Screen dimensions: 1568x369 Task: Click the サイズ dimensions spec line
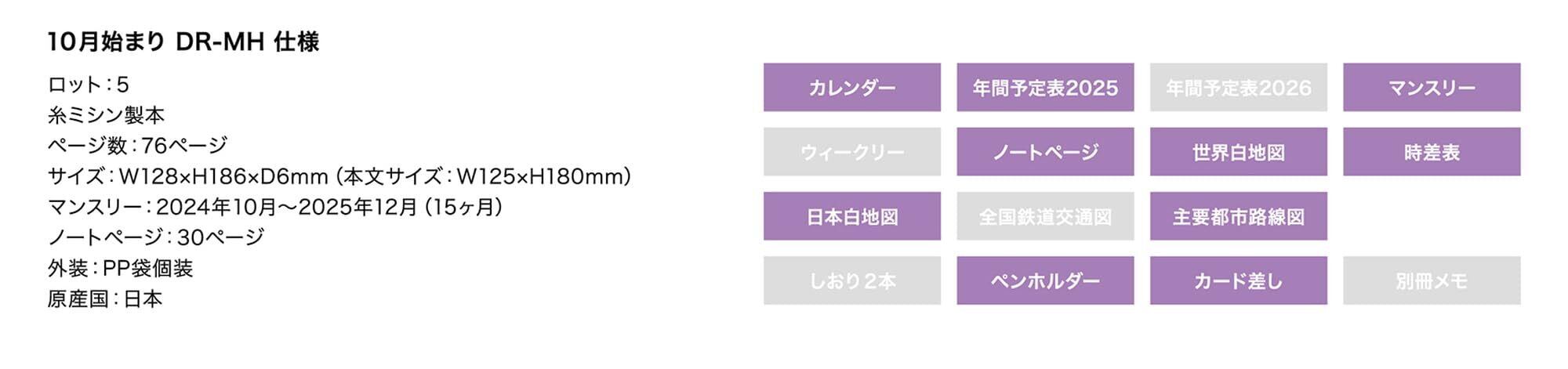click(x=339, y=176)
